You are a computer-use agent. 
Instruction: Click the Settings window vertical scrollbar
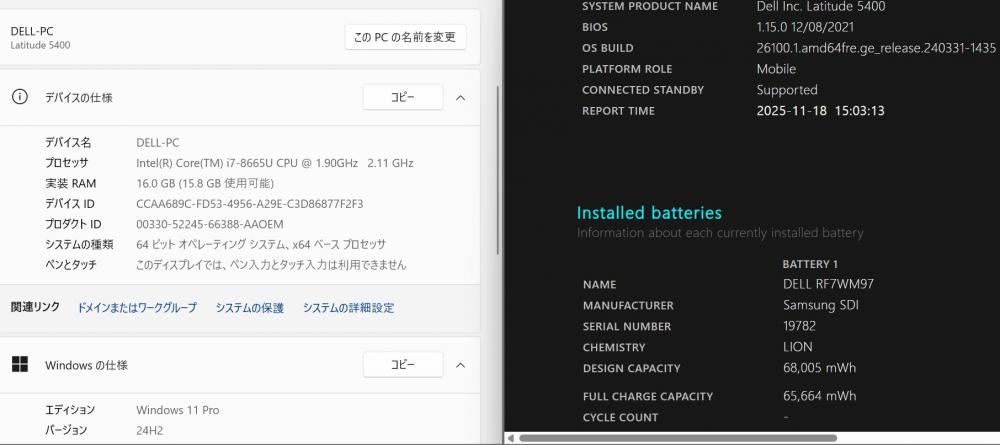pos(497,171)
